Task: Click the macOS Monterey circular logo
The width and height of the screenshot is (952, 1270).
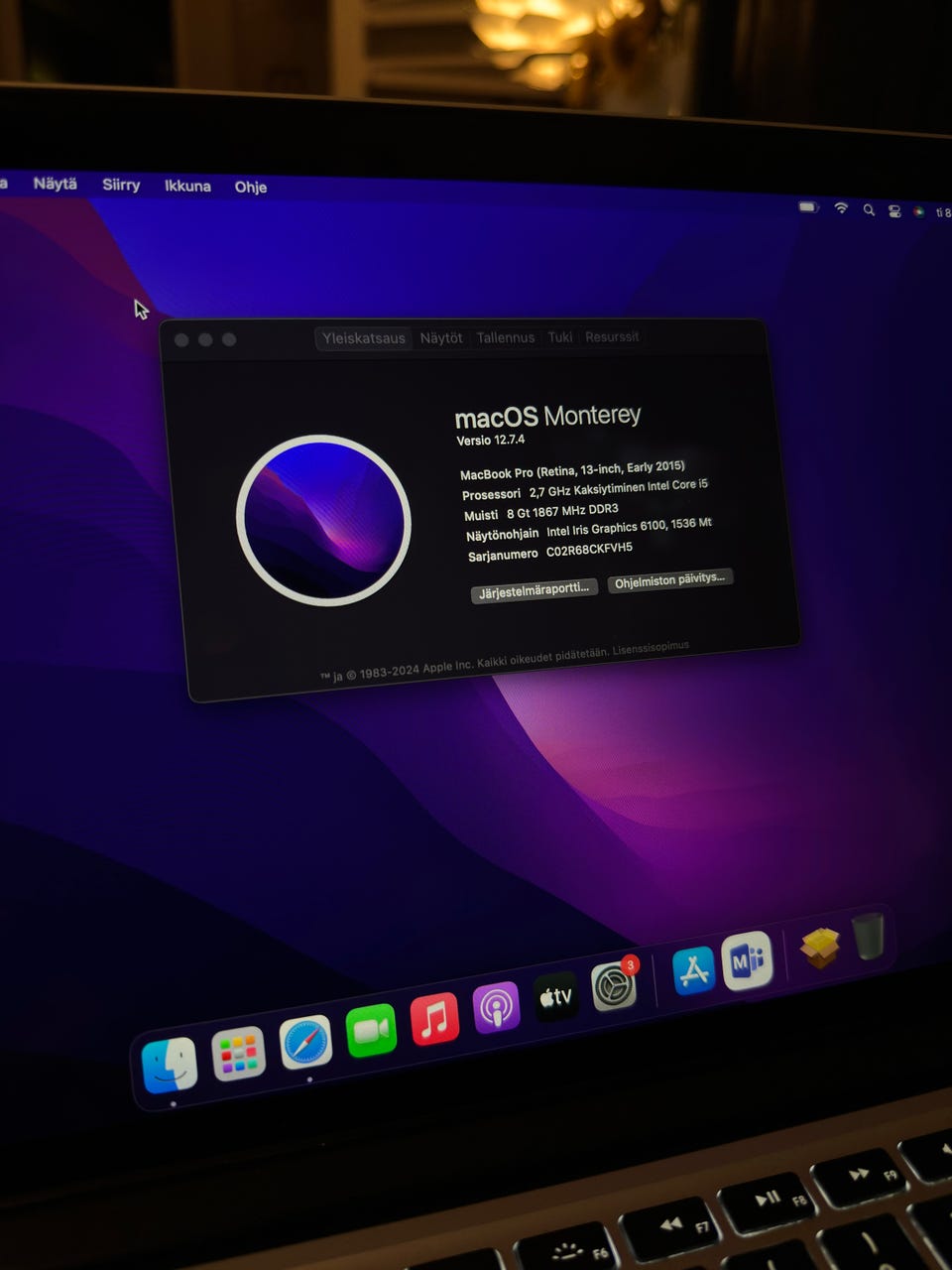Action: (x=323, y=519)
